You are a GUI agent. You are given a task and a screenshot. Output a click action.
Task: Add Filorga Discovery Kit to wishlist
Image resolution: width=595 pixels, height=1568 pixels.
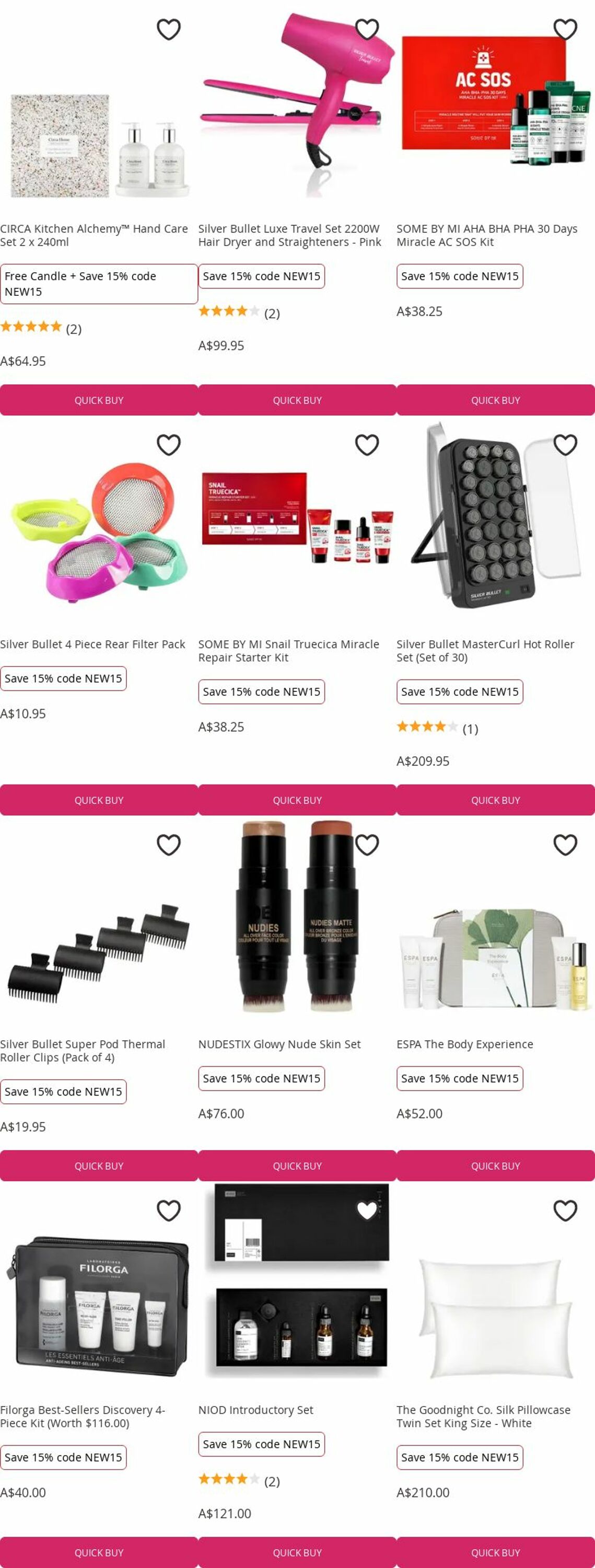(x=169, y=1210)
